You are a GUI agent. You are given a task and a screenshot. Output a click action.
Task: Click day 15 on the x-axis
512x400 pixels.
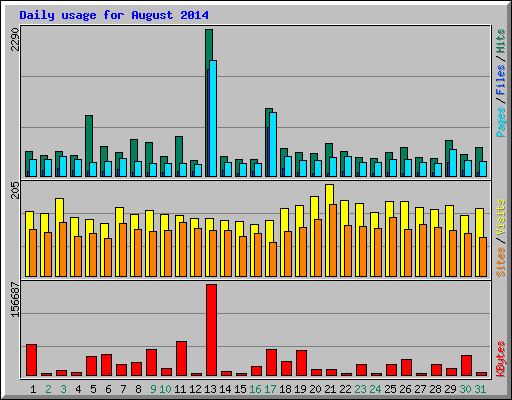pos(240,389)
